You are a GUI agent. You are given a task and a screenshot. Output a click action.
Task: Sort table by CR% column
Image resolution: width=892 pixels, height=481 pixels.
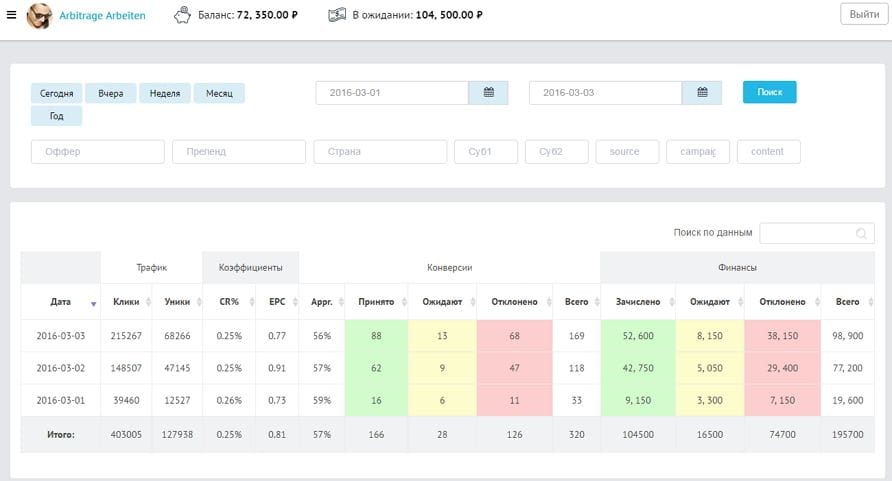coord(229,302)
